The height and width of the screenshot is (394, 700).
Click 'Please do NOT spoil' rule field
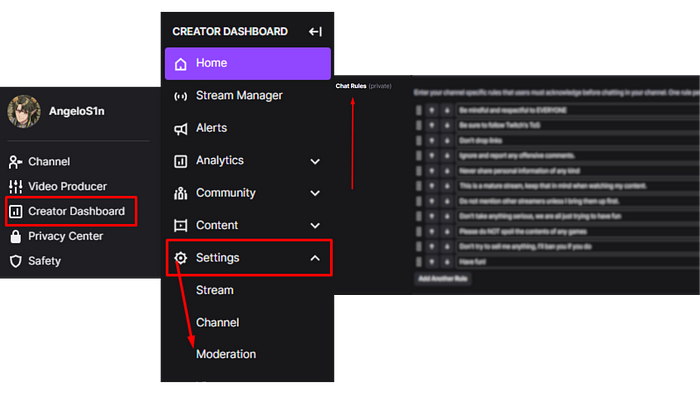point(578,232)
